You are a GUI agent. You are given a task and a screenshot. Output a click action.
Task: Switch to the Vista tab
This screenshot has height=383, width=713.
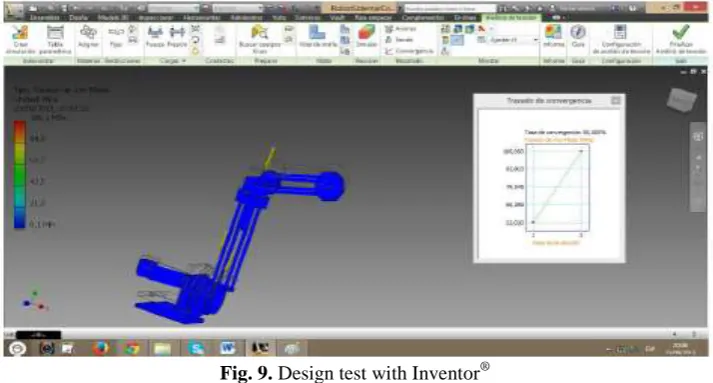coord(279,18)
